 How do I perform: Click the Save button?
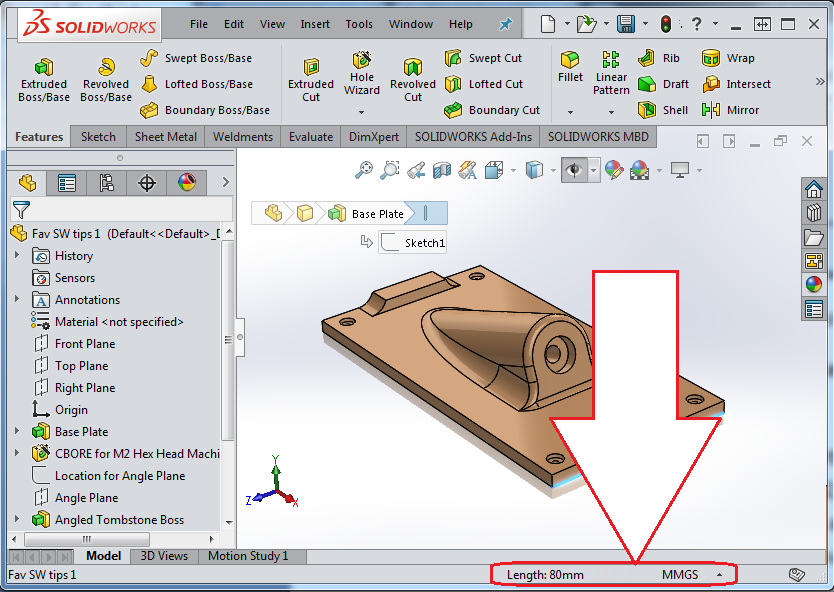(x=626, y=24)
